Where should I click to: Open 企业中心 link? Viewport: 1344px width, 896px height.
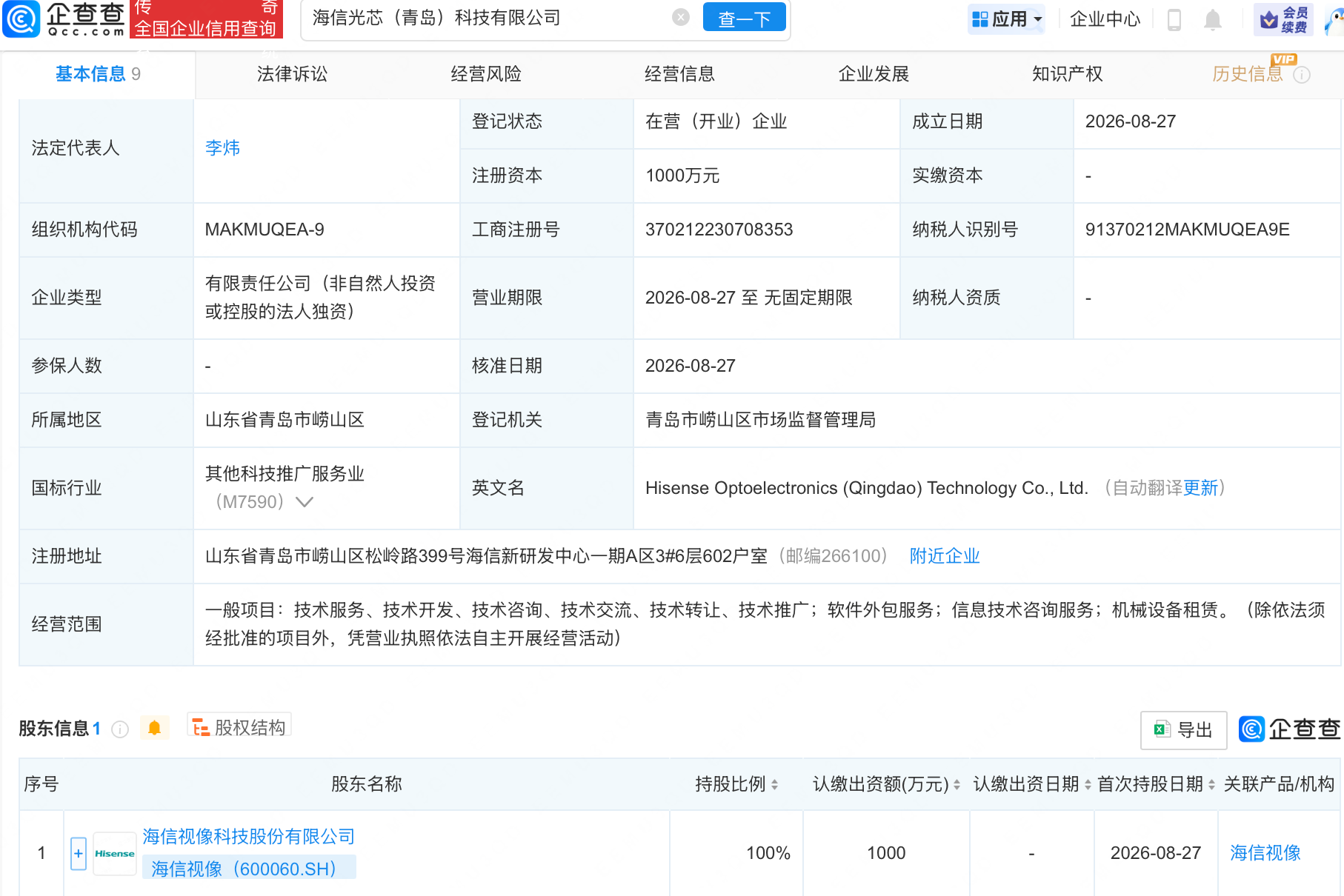[1105, 19]
